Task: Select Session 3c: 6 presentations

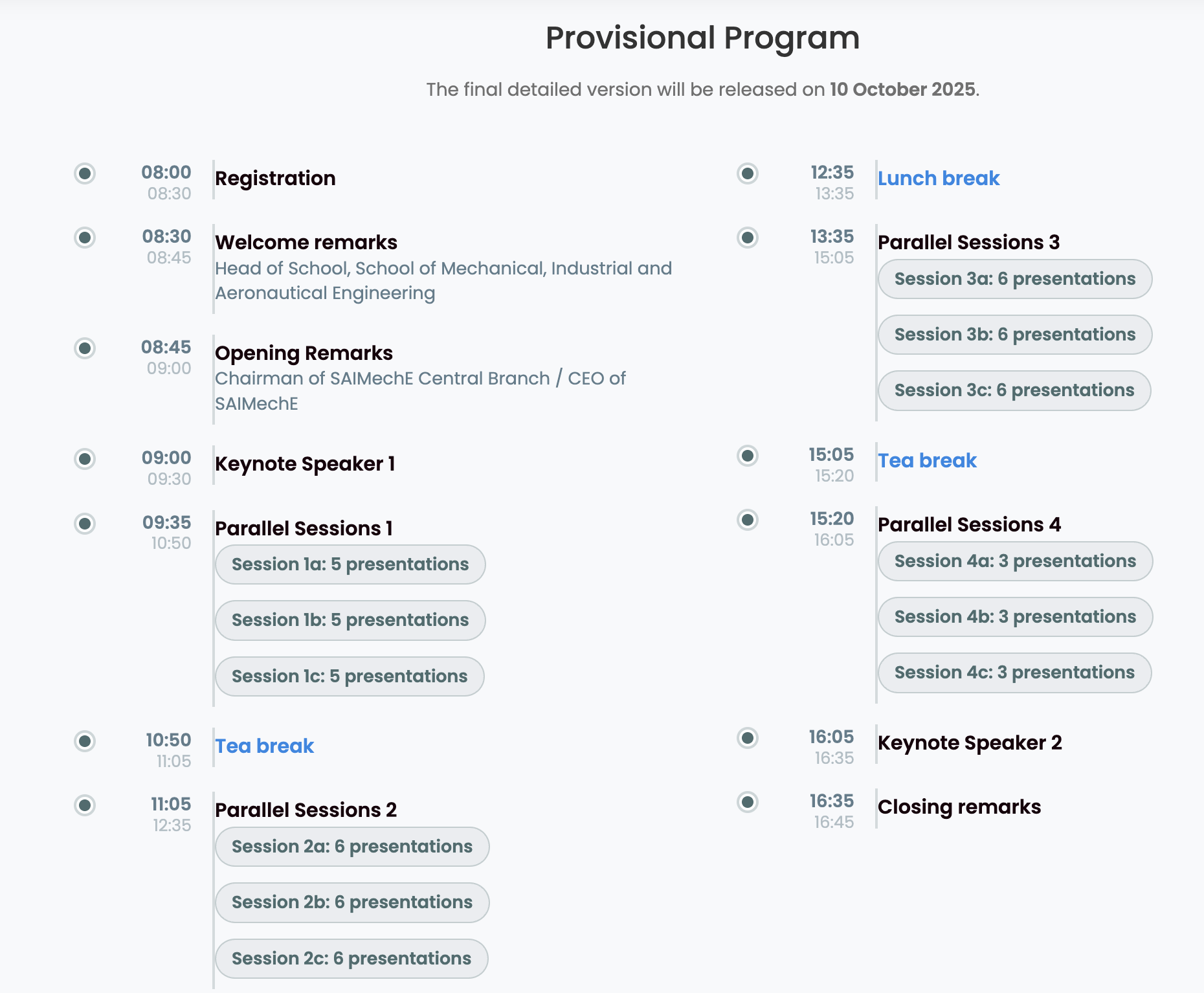Action: 1014,390
